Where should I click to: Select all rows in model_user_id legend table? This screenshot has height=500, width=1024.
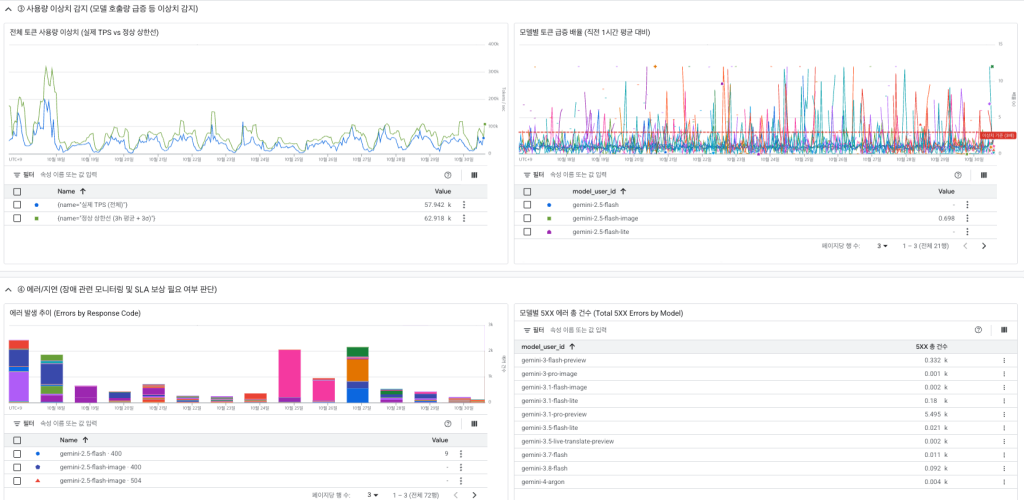click(x=527, y=192)
